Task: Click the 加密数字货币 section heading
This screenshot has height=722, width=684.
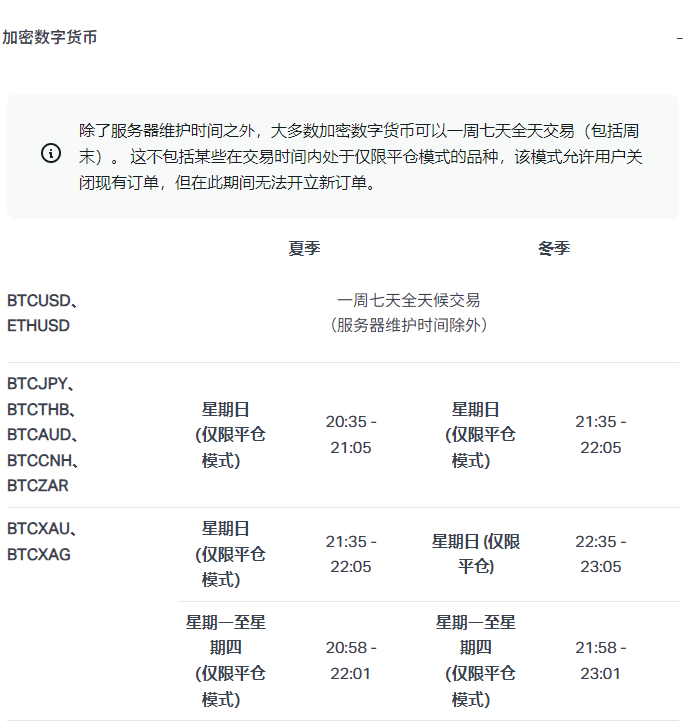Action: point(49,37)
